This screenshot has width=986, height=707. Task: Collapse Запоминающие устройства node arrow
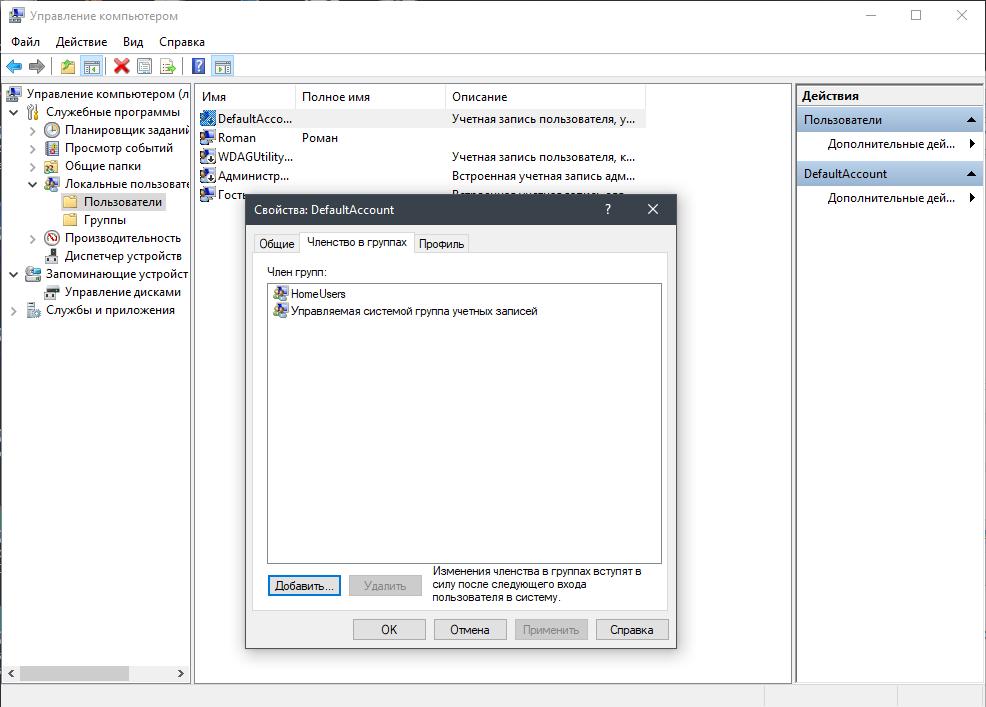[x=14, y=274]
